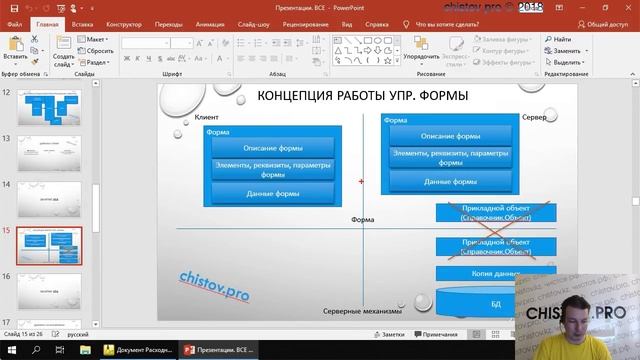640x360 pixels.
Task: Select slide 14 thumbnail in the slide panel
Action: [x=49, y=200]
